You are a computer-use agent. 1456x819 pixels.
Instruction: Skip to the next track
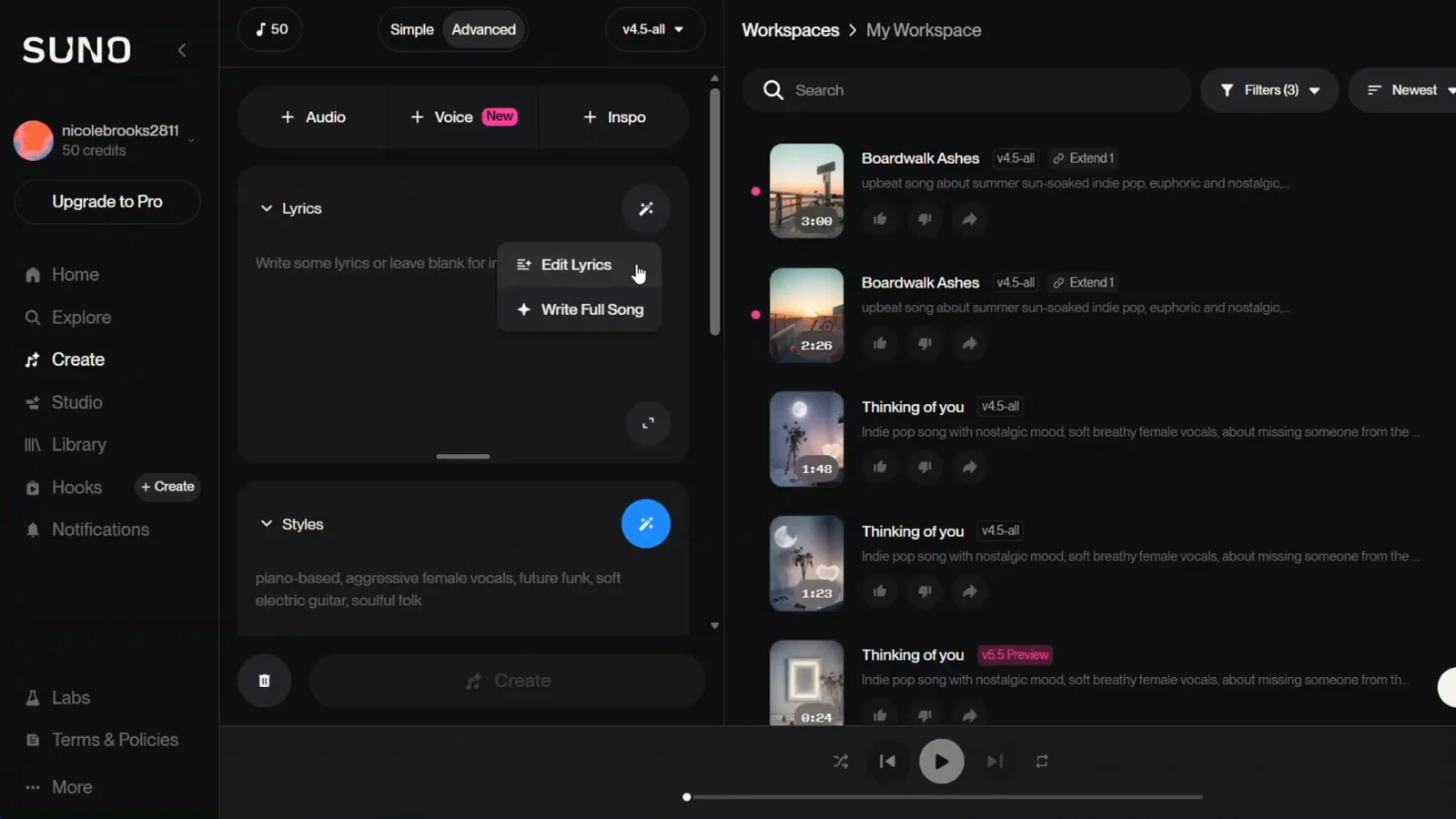point(995,762)
